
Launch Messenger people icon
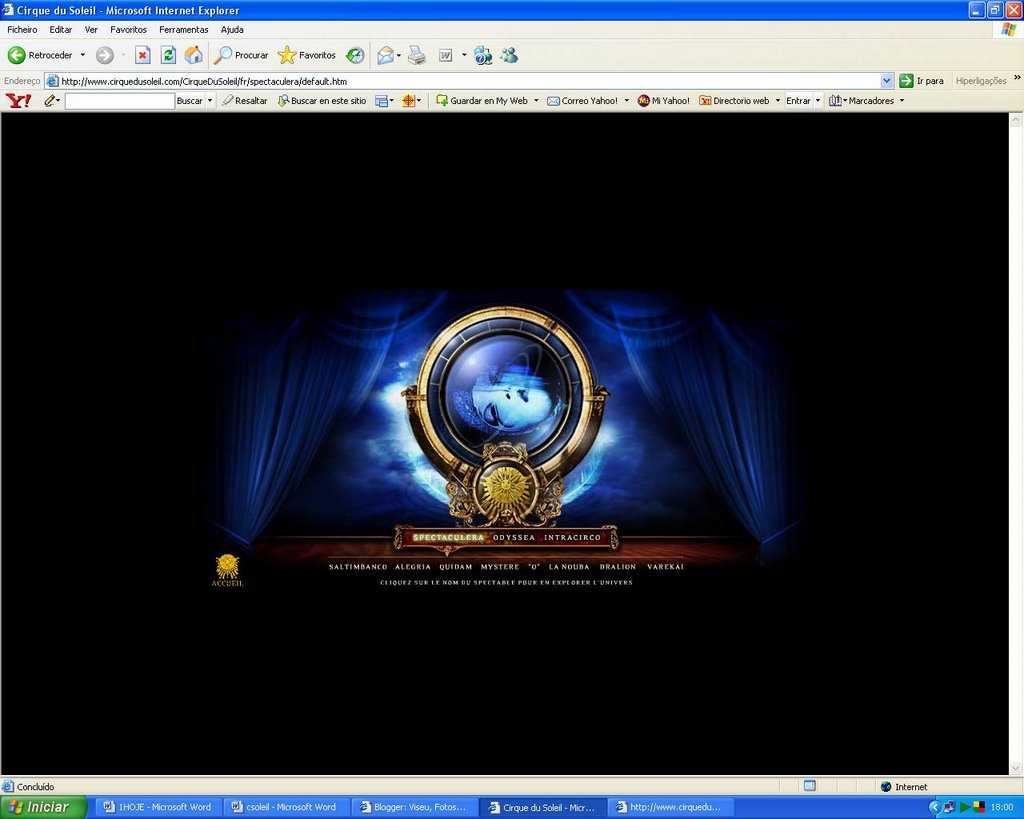pos(509,56)
